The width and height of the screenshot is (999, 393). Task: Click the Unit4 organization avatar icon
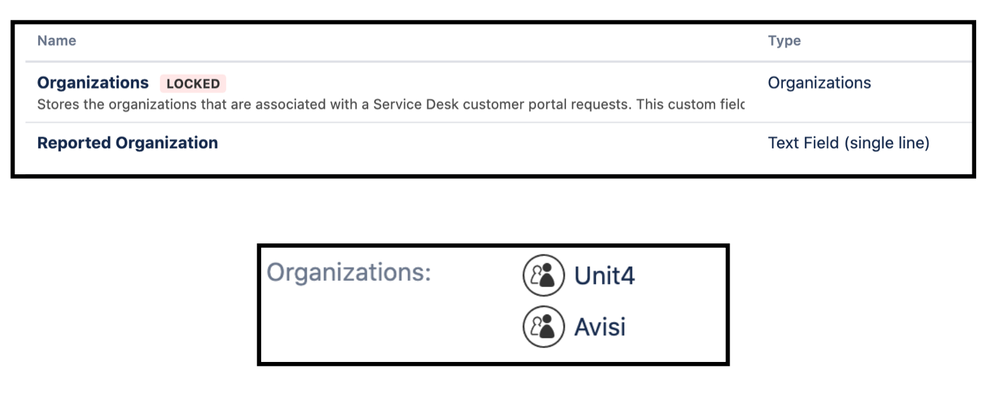pyautogui.click(x=543, y=275)
